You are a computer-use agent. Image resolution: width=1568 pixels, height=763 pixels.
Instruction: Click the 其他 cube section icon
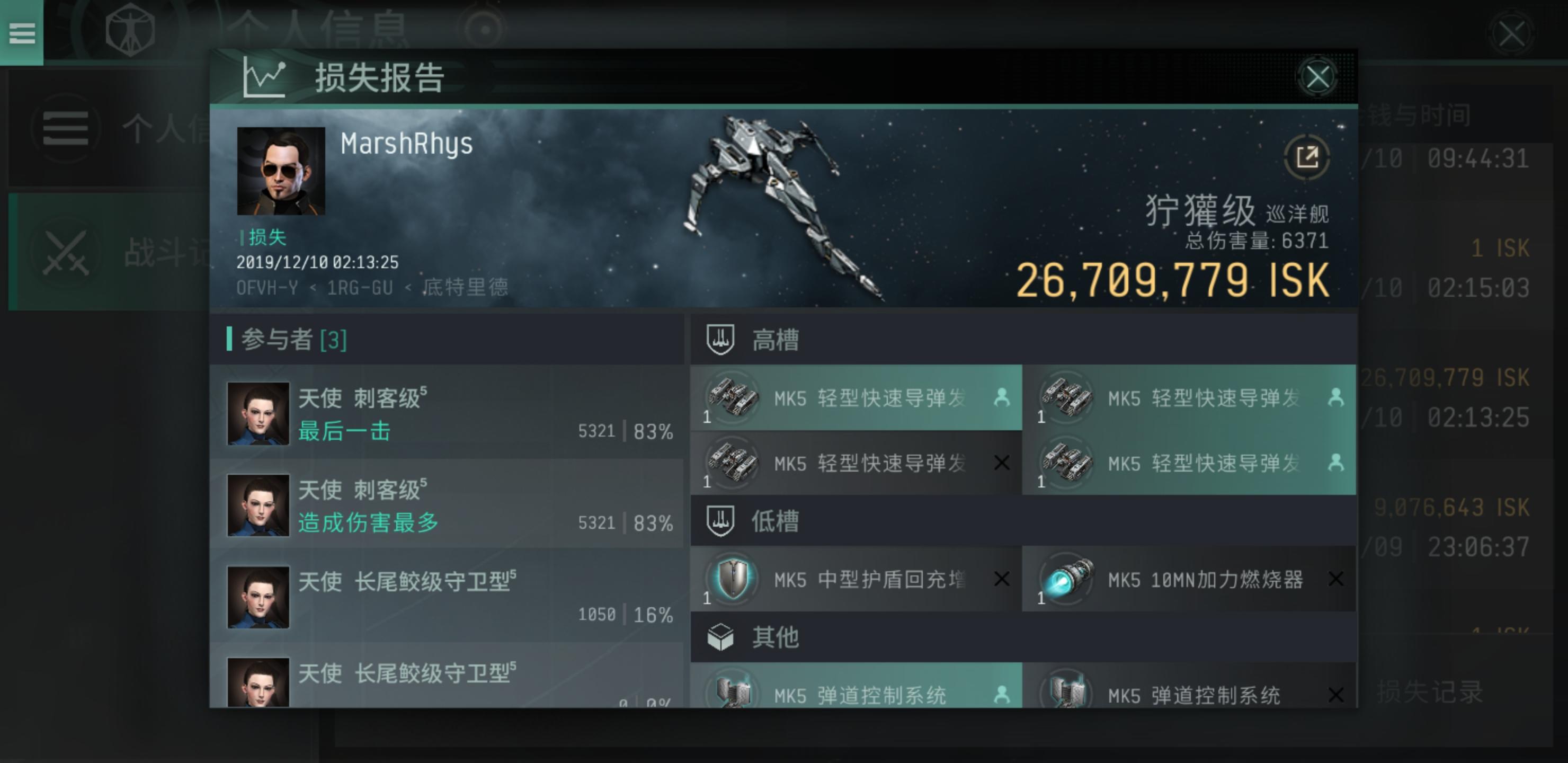pyautogui.click(x=720, y=637)
